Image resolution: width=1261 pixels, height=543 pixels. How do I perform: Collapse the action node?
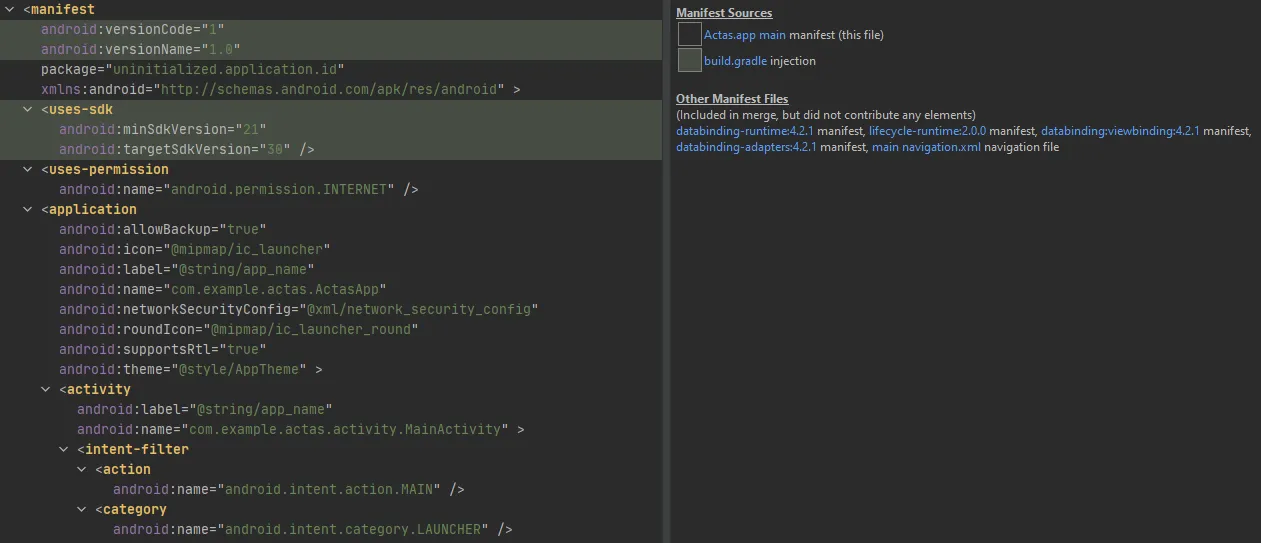[83, 470]
